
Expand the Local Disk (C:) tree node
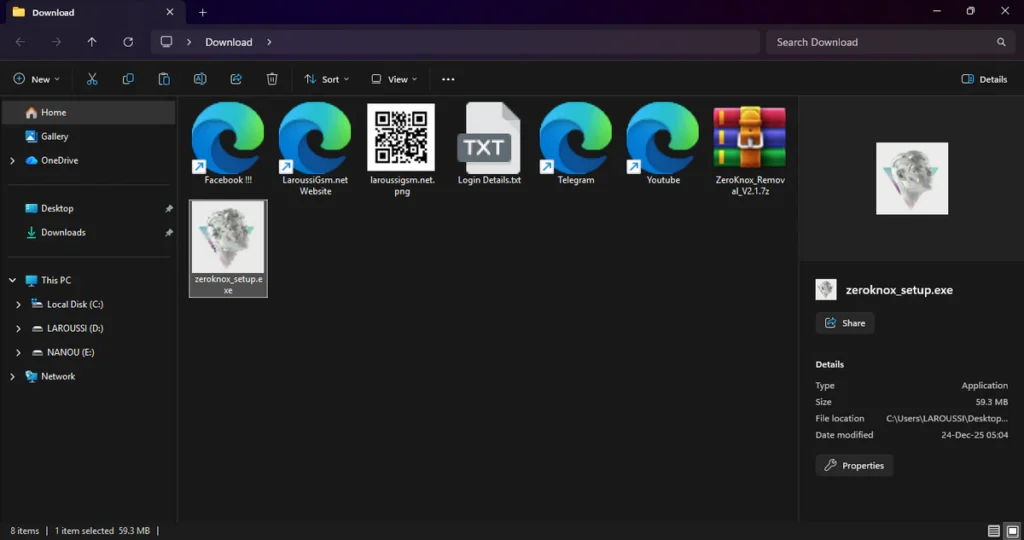[x=19, y=304]
